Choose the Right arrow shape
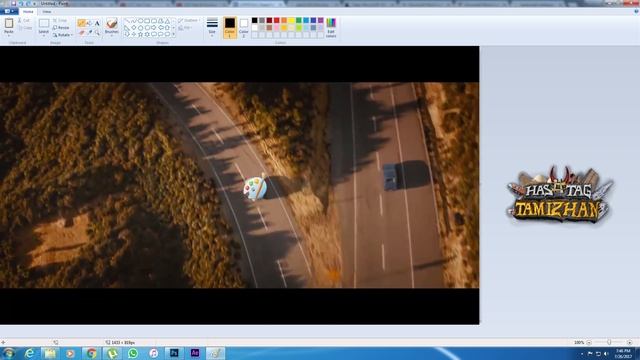 coord(154,27)
